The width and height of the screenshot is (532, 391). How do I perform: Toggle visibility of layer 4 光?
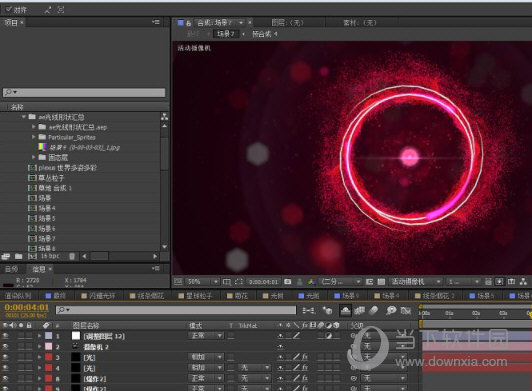tap(5, 368)
